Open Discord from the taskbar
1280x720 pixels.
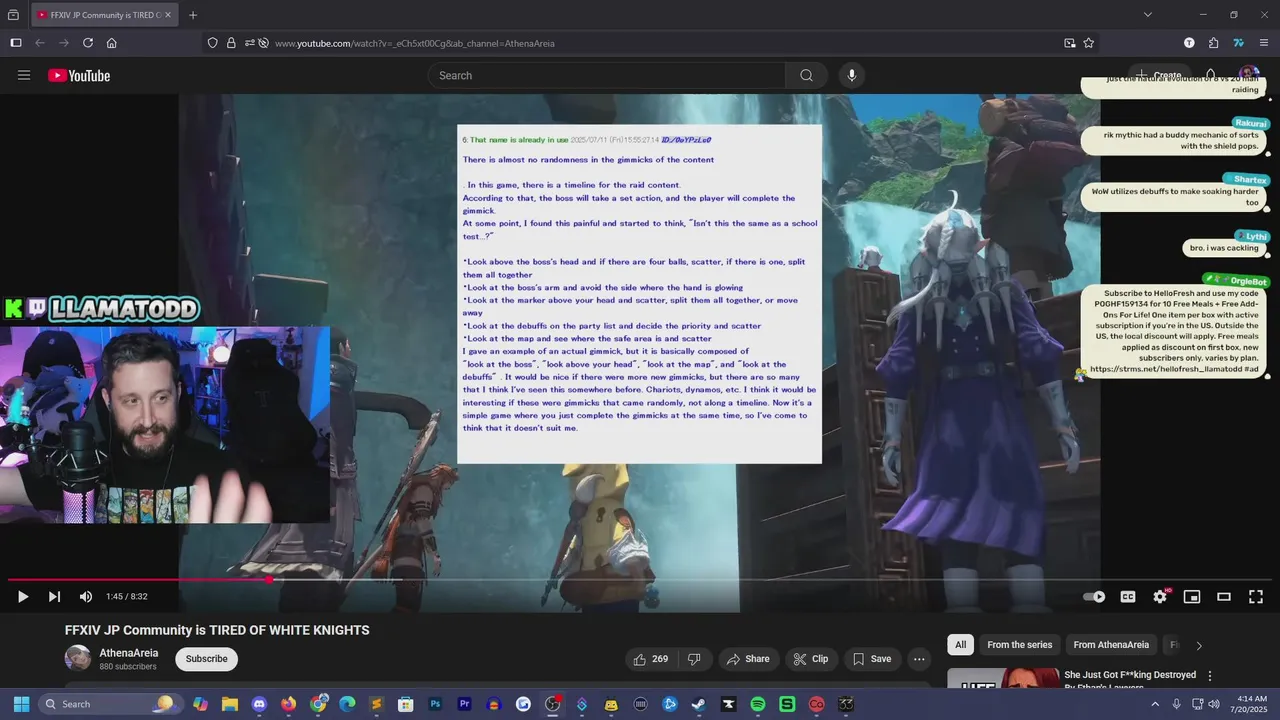click(x=259, y=704)
